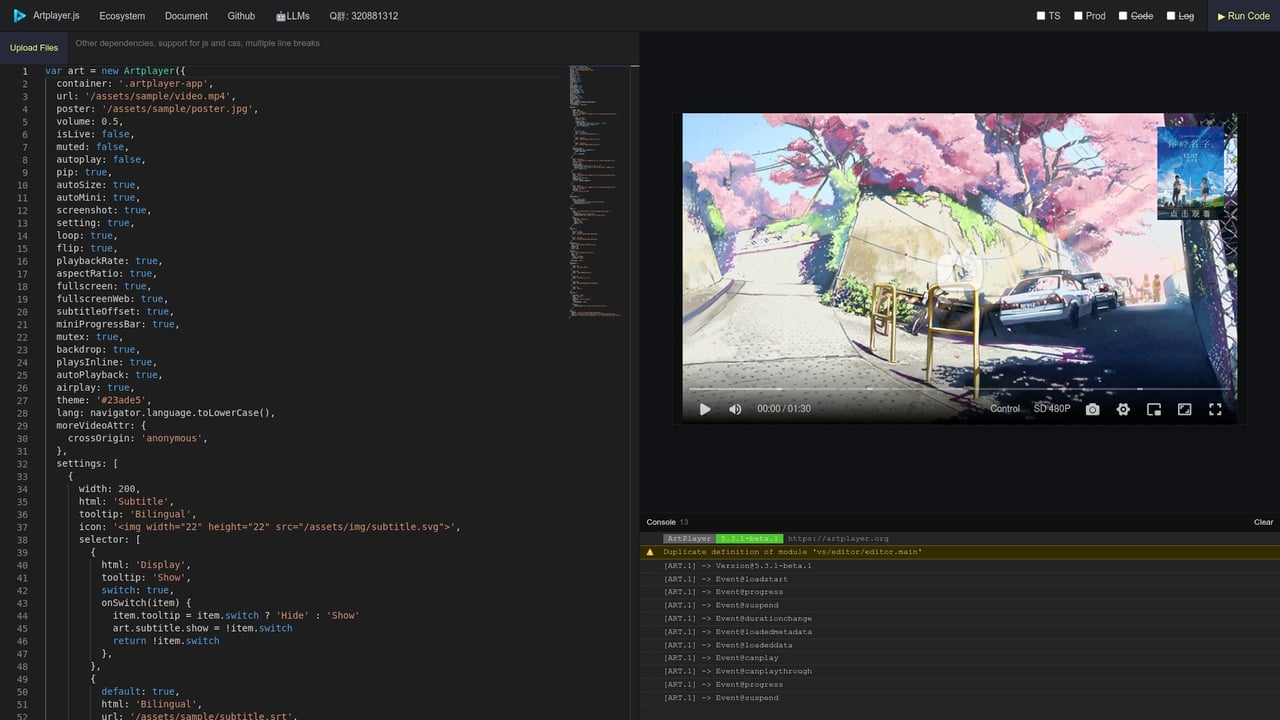Open the Document menu item
1280x720 pixels.
(x=188, y=15)
